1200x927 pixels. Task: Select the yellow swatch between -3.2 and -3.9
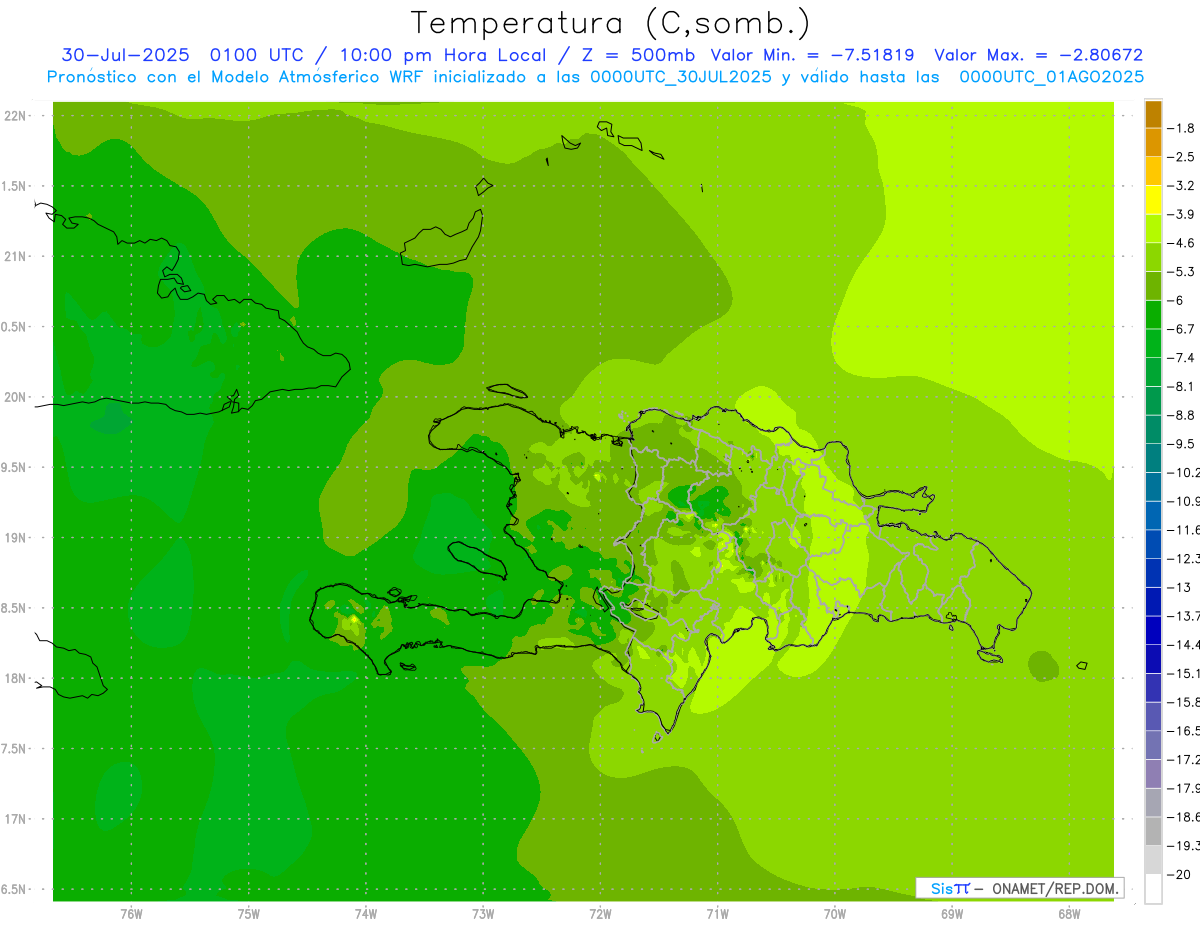point(1153,200)
